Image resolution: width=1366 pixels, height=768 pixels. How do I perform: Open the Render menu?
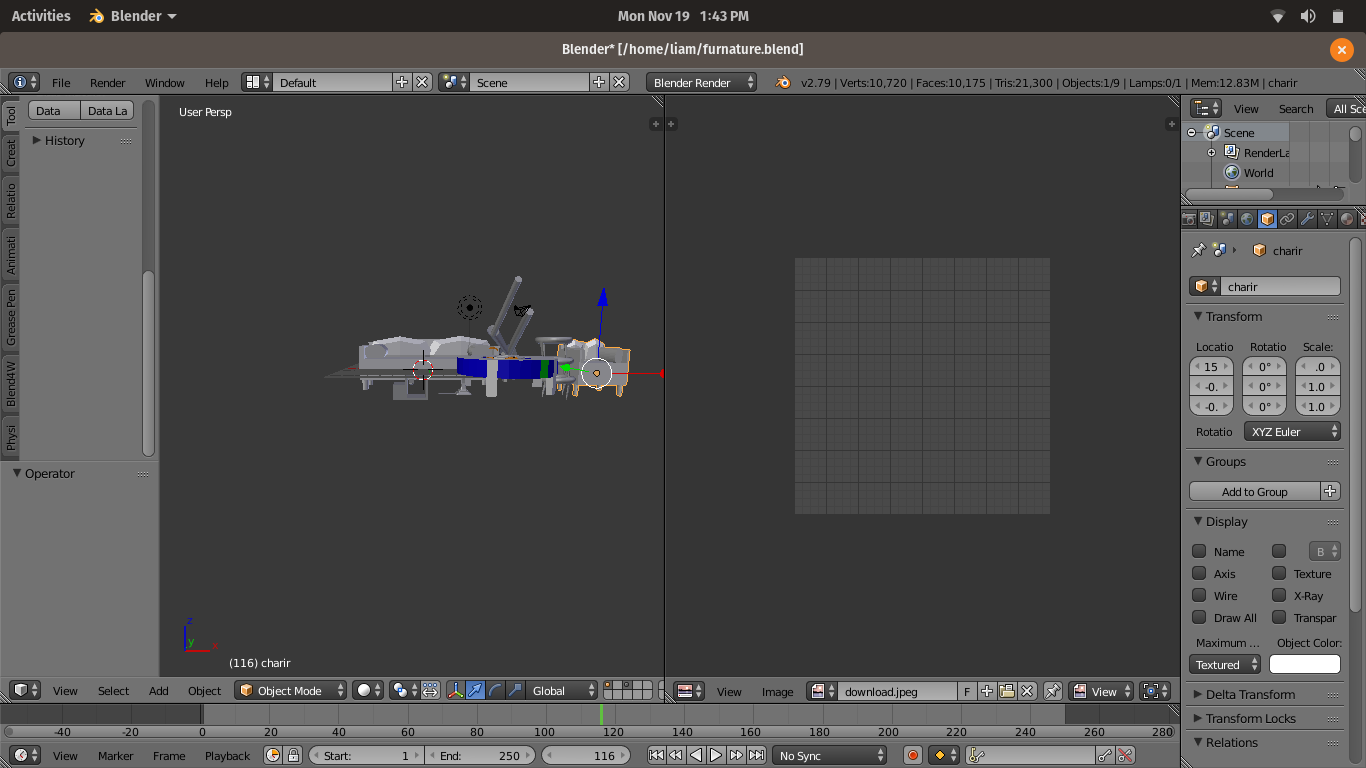coord(108,83)
